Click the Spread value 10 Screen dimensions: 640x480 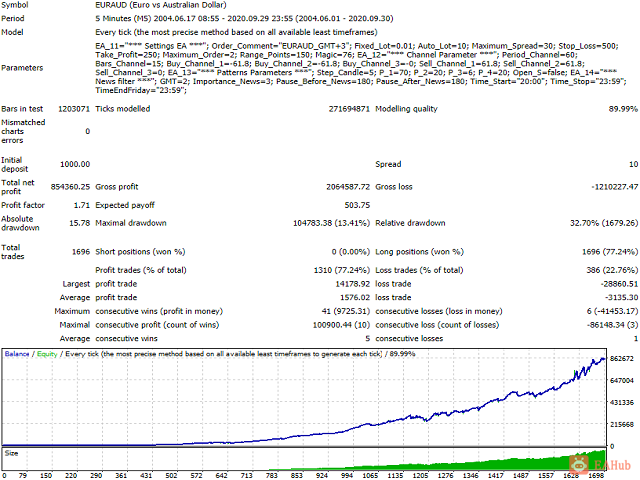coord(633,164)
